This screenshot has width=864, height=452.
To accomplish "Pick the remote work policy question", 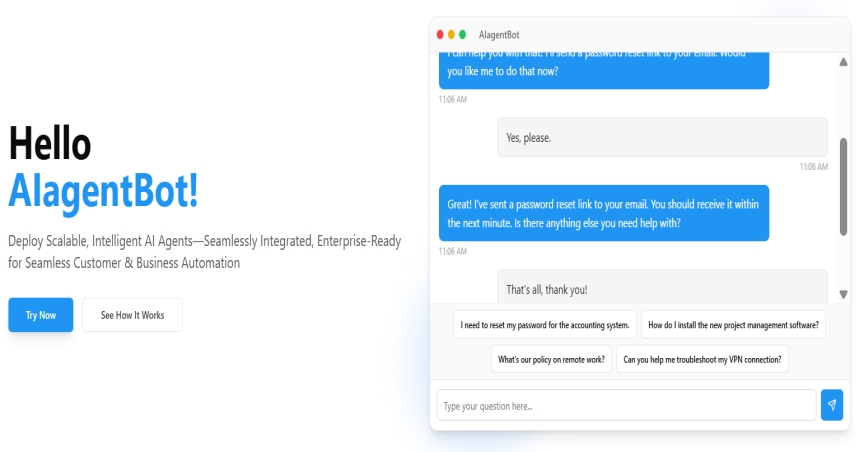I will pos(552,359).
